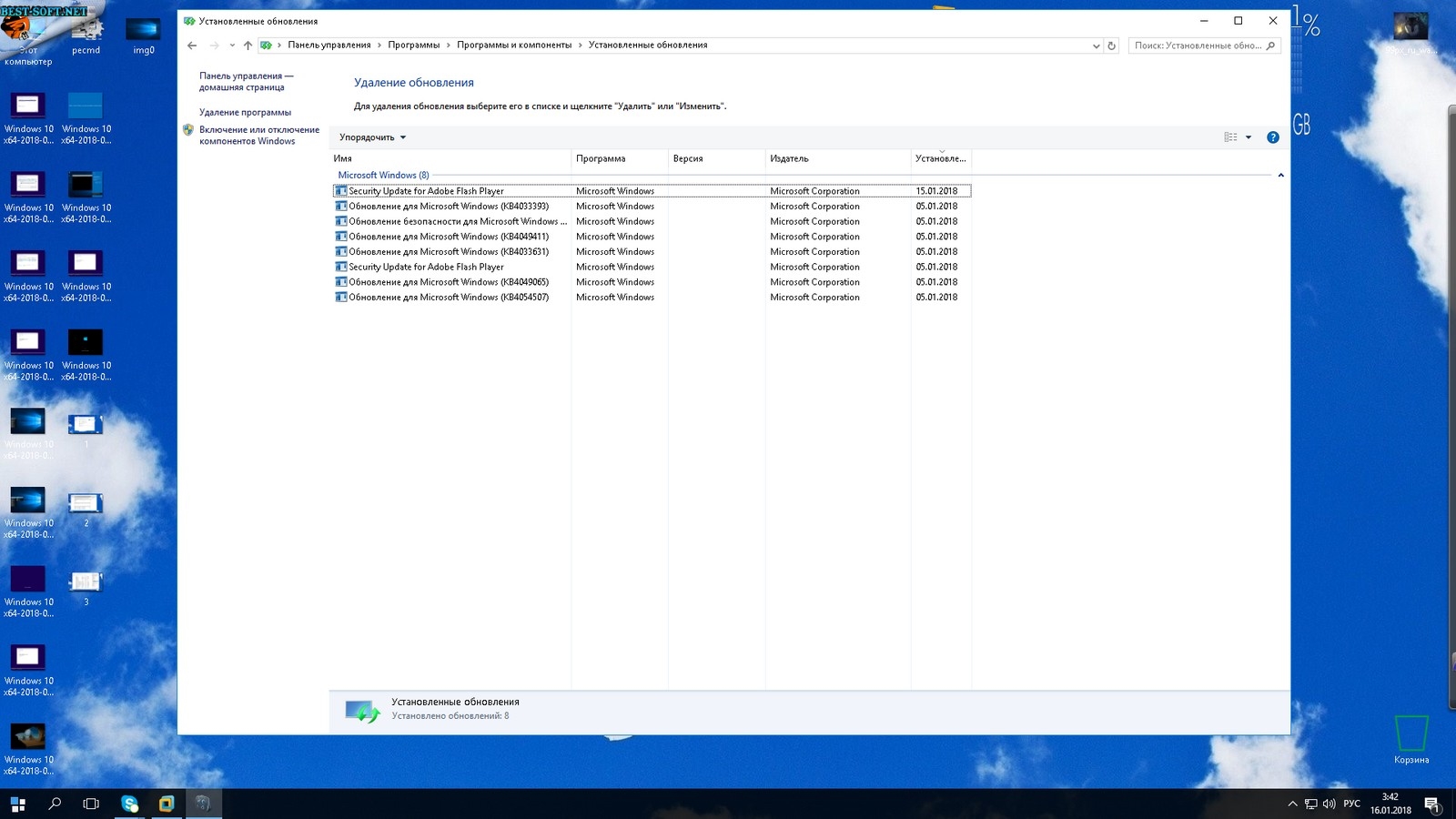1456x819 pixels.
Task: Open Удаление программы link
Action: (245, 113)
